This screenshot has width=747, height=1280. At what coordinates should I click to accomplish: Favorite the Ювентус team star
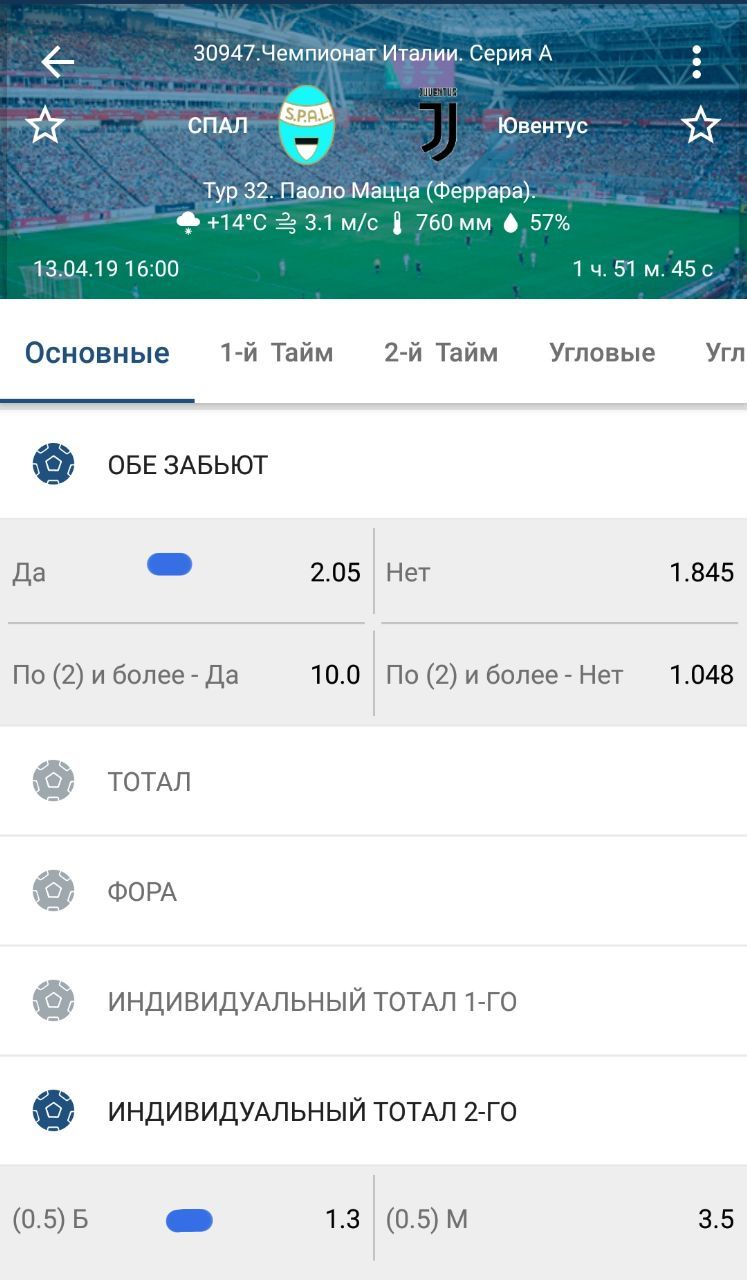[700, 126]
